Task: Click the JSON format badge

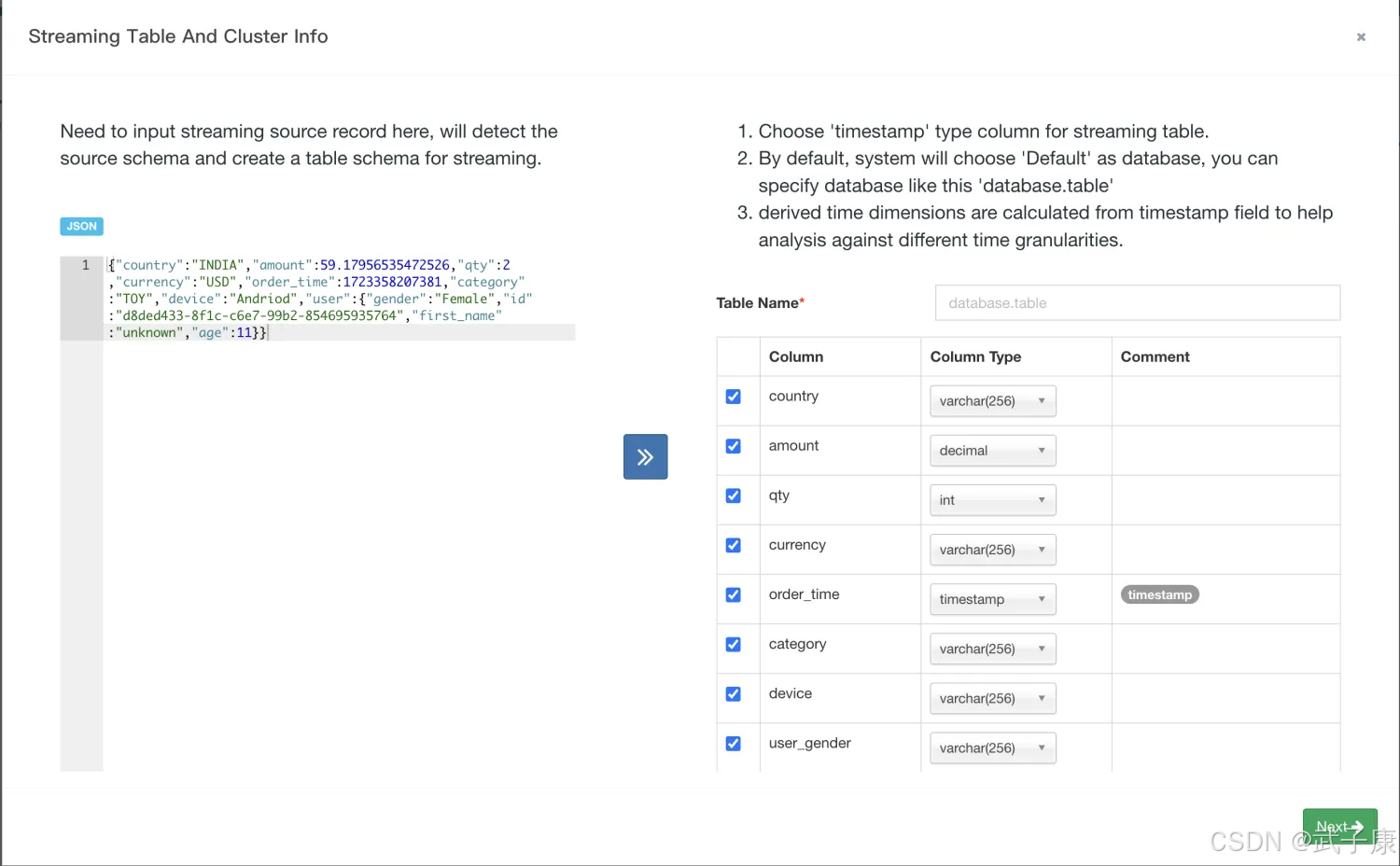Action: click(81, 226)
